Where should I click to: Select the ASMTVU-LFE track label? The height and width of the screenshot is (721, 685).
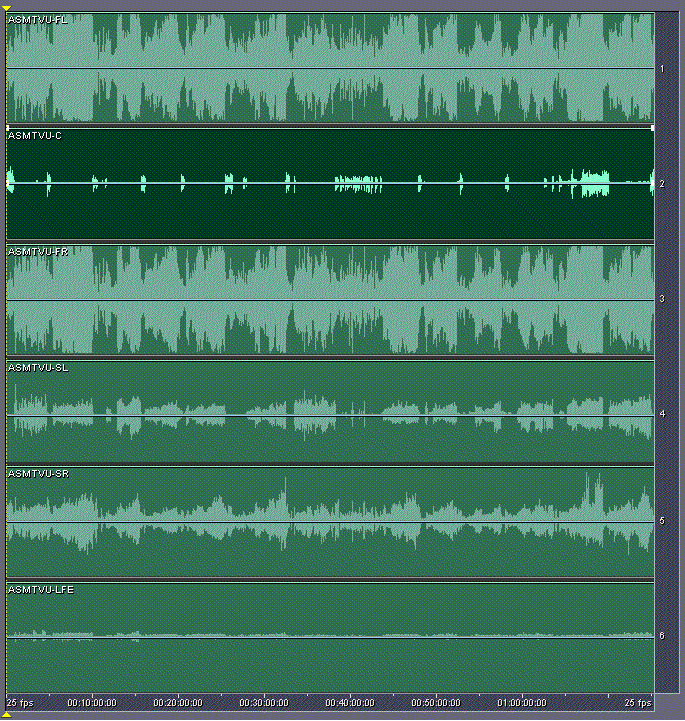pos(41,589)
